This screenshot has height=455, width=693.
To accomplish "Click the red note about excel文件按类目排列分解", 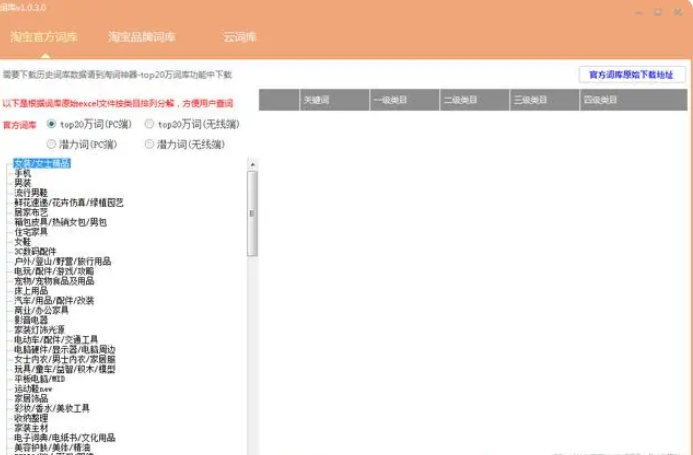I will coord(118,103).
